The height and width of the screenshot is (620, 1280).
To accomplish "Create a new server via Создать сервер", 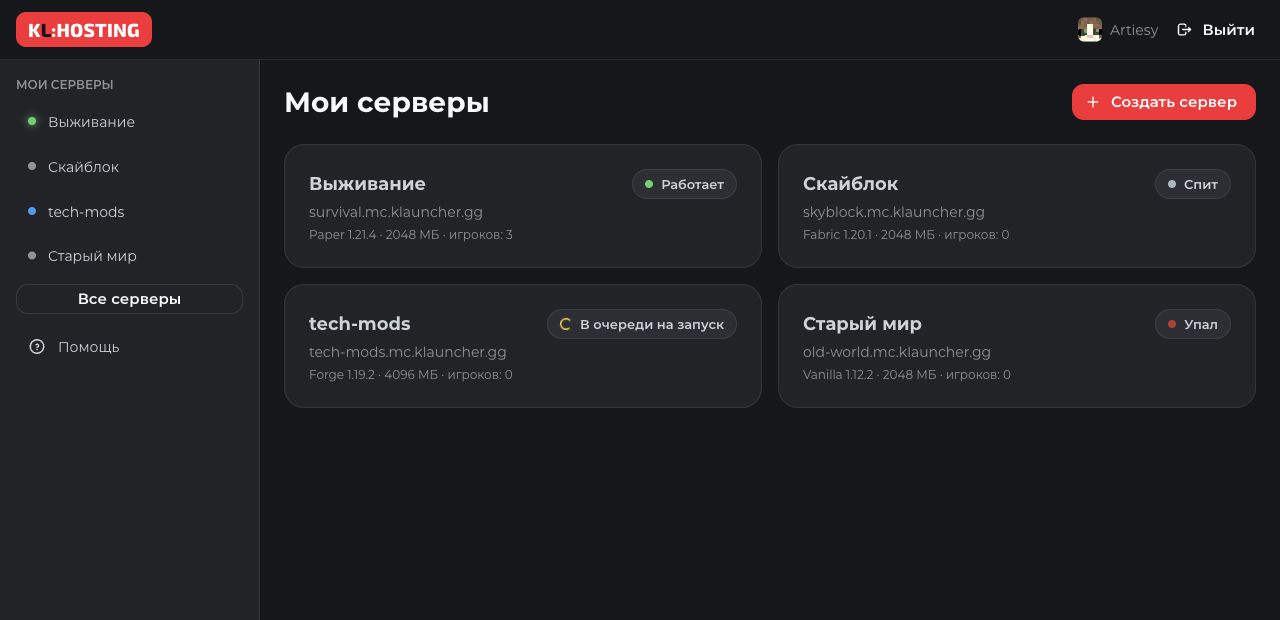I will pyautogui.click(x=1164, y=102).
